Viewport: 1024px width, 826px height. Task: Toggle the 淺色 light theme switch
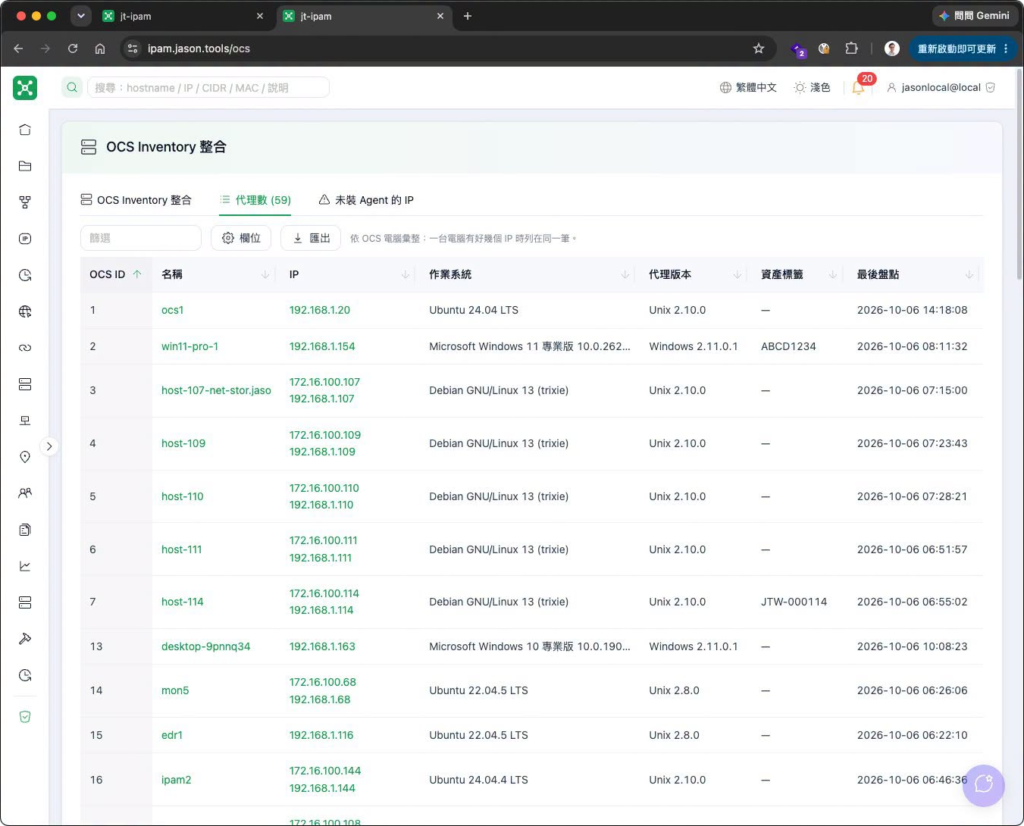click(812, 87)
